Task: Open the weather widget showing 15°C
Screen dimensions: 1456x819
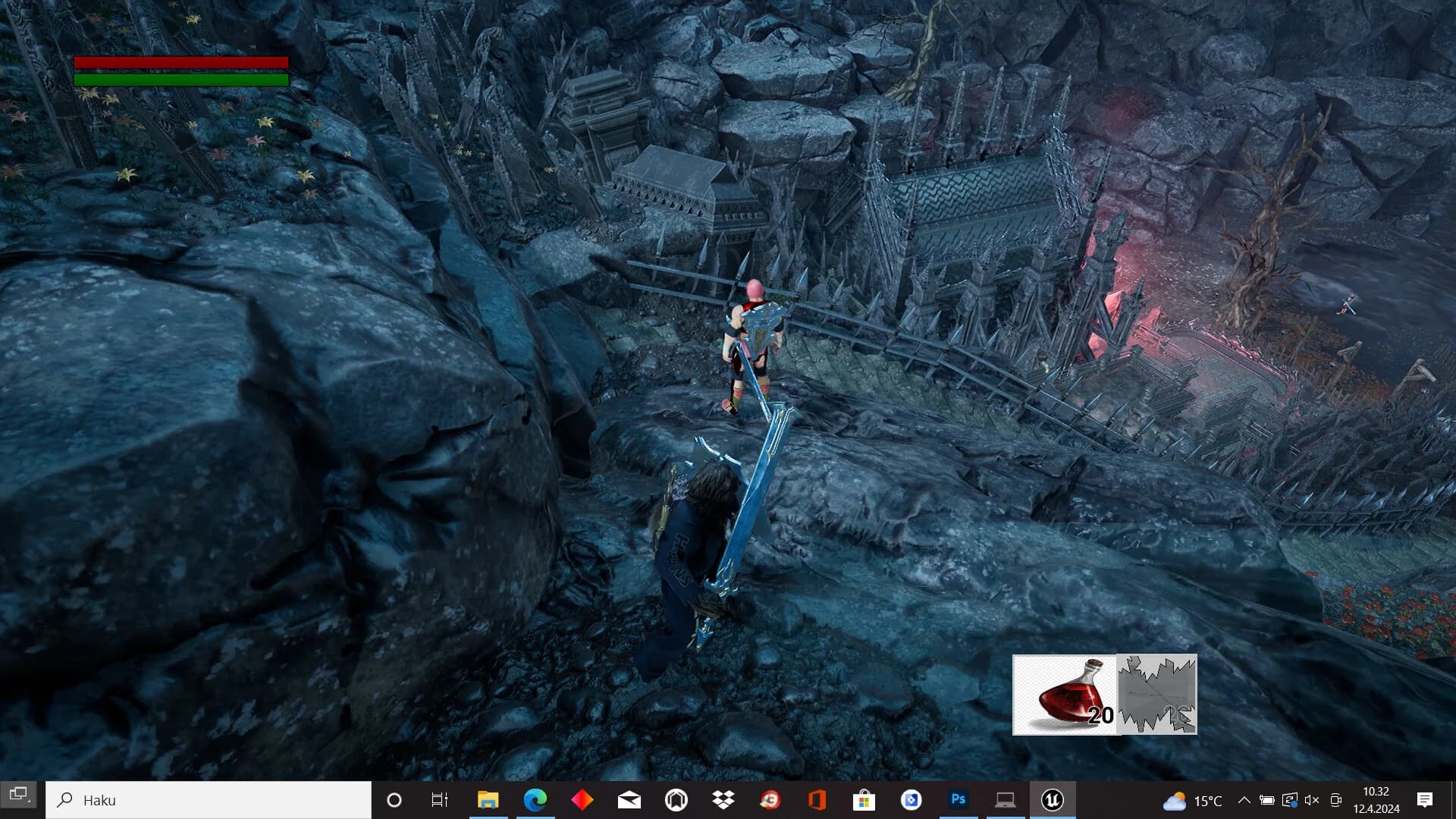Action: [1193, 801]
